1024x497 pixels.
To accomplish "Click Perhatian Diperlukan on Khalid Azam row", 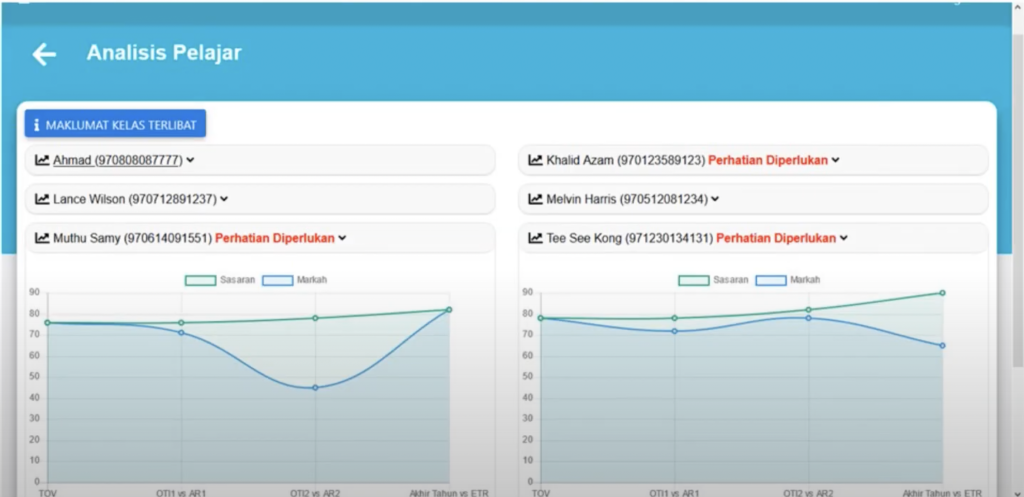I will tap(768, 160).
